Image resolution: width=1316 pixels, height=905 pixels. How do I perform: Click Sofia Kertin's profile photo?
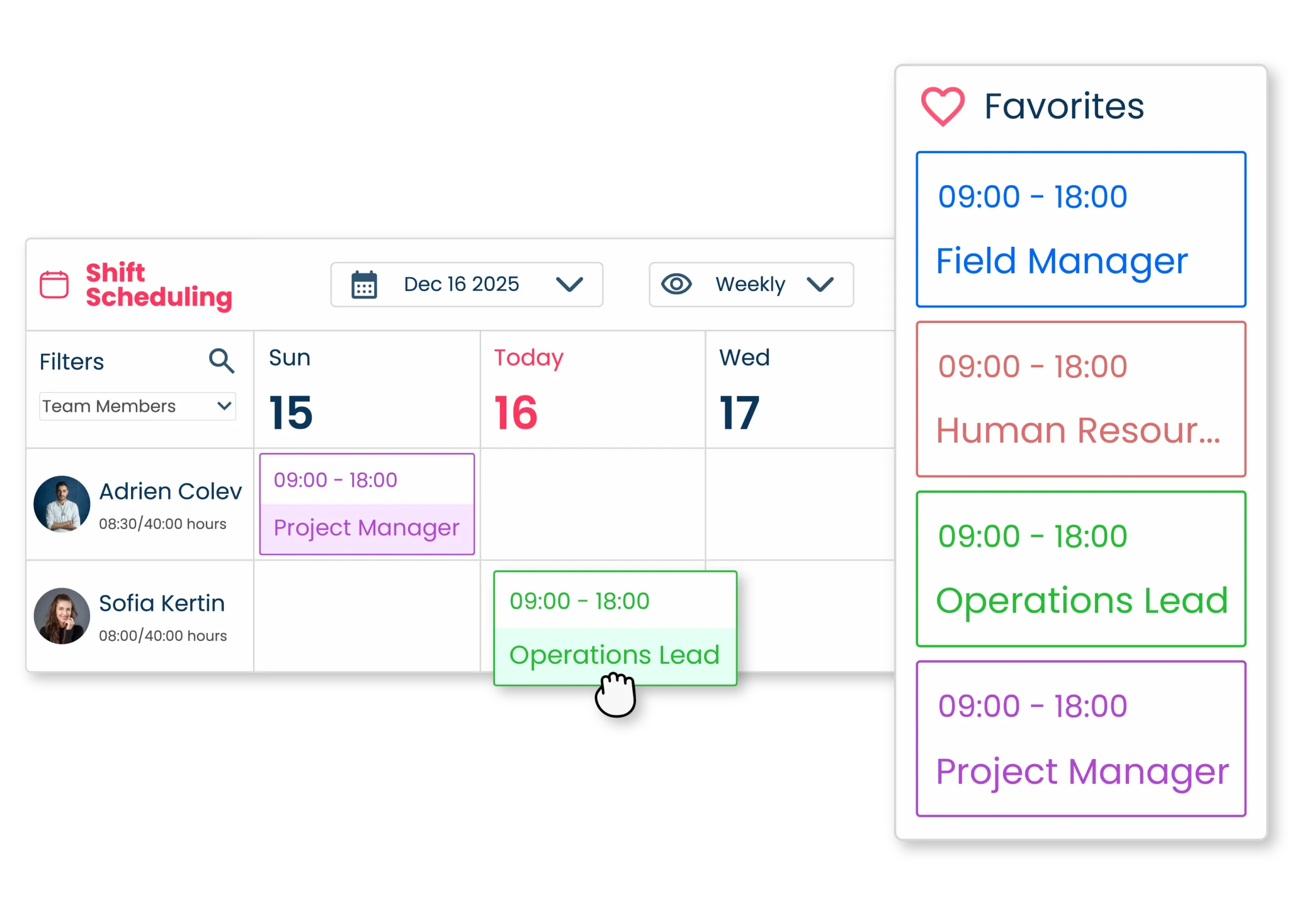[62, 616]
